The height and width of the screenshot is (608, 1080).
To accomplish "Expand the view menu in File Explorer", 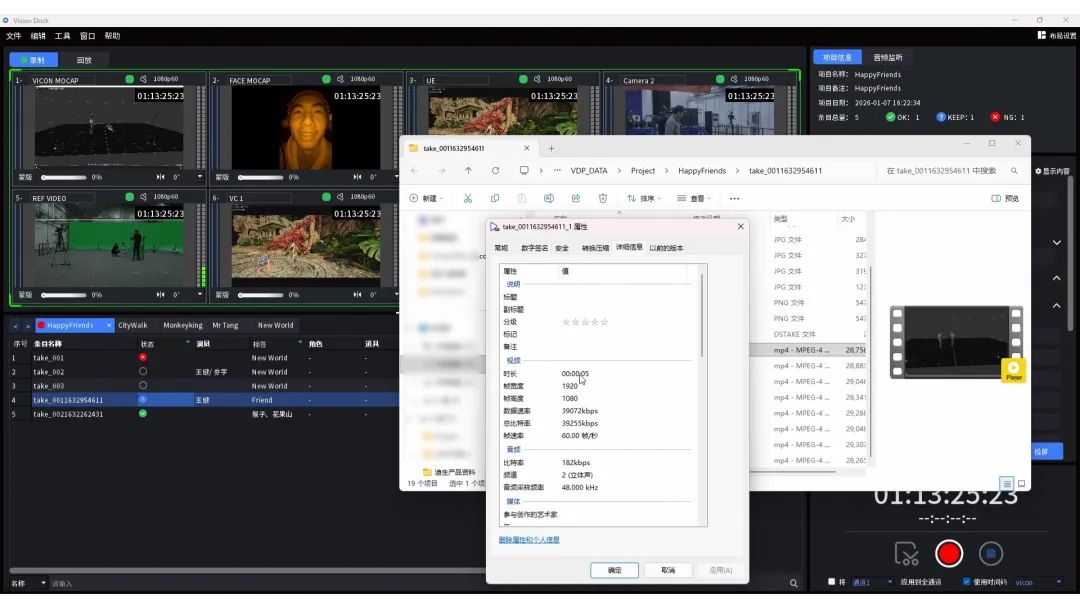I will (694, 198).
